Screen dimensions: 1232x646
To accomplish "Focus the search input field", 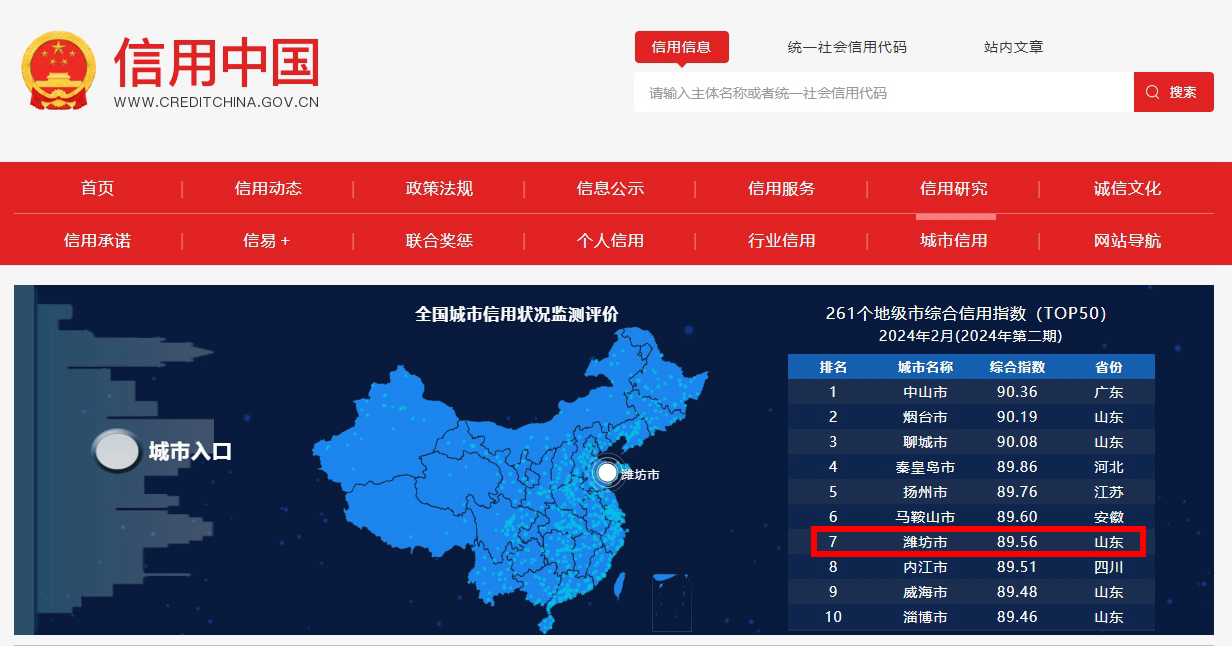I will coord(884,92).
